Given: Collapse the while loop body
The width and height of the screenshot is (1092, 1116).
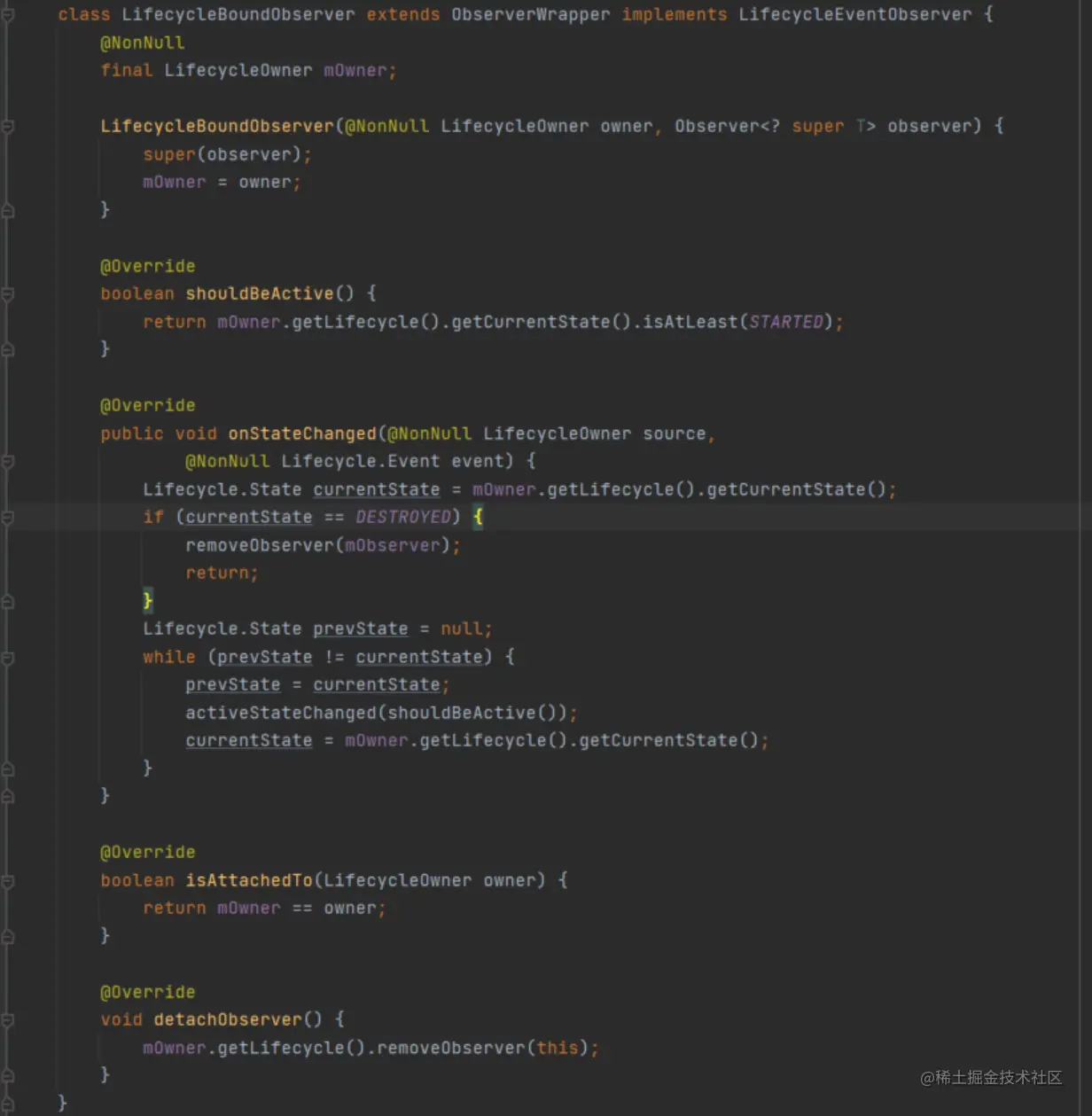Looking at the screenshot, I should click(x=7, y=659).
